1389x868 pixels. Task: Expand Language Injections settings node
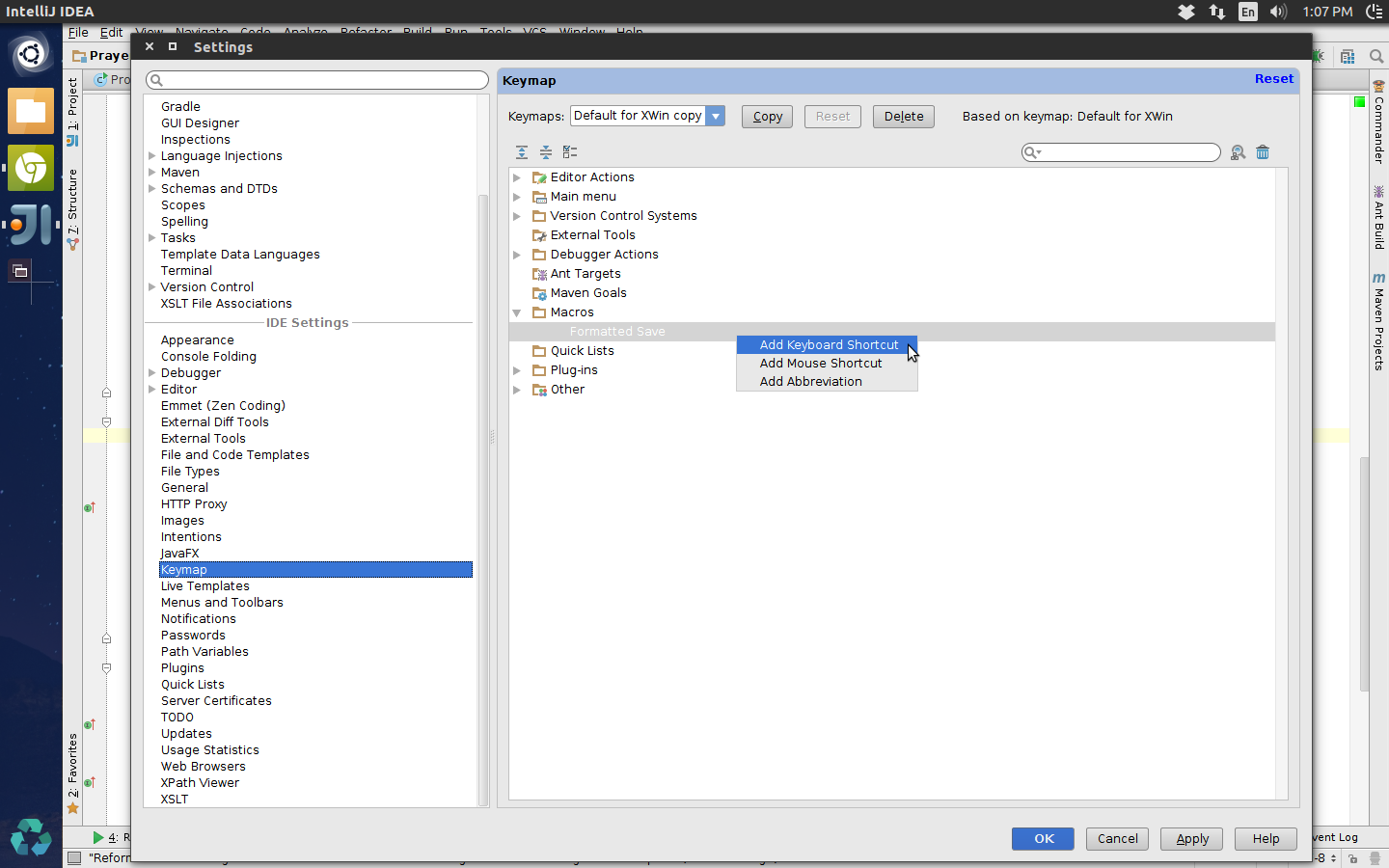coord(151,156)
